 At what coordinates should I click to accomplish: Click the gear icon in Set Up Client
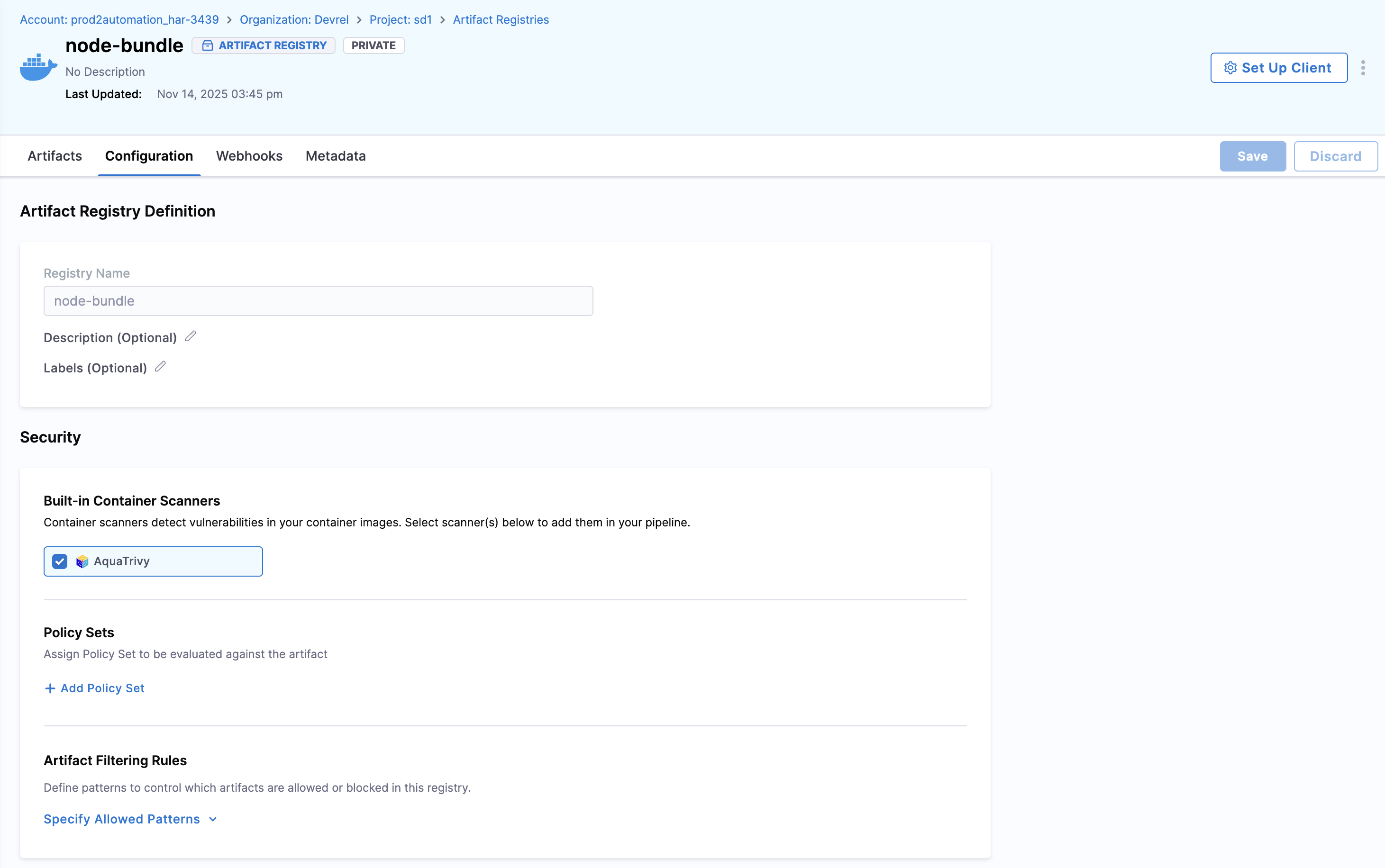pyautogui.click(x=1230, y=68)
